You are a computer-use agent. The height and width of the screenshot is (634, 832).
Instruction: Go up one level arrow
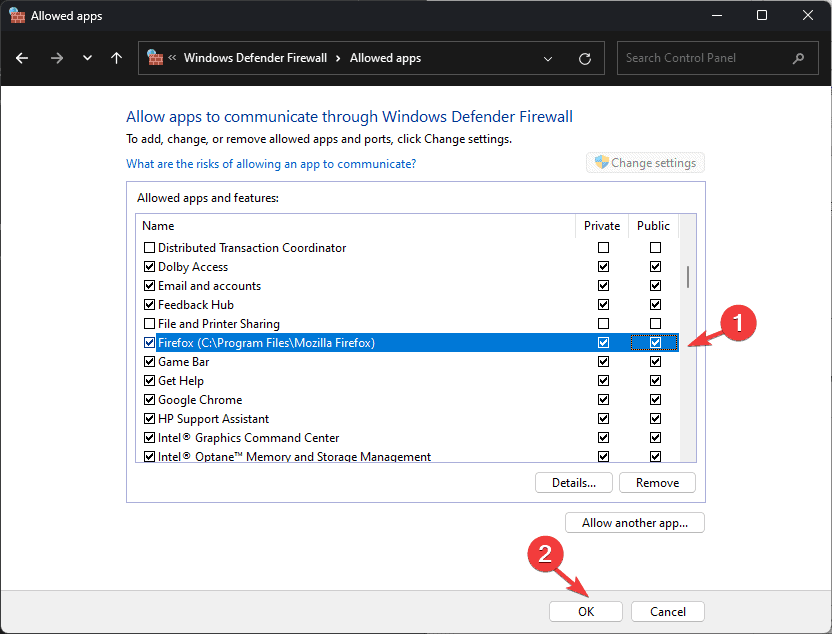coord(116,58)
